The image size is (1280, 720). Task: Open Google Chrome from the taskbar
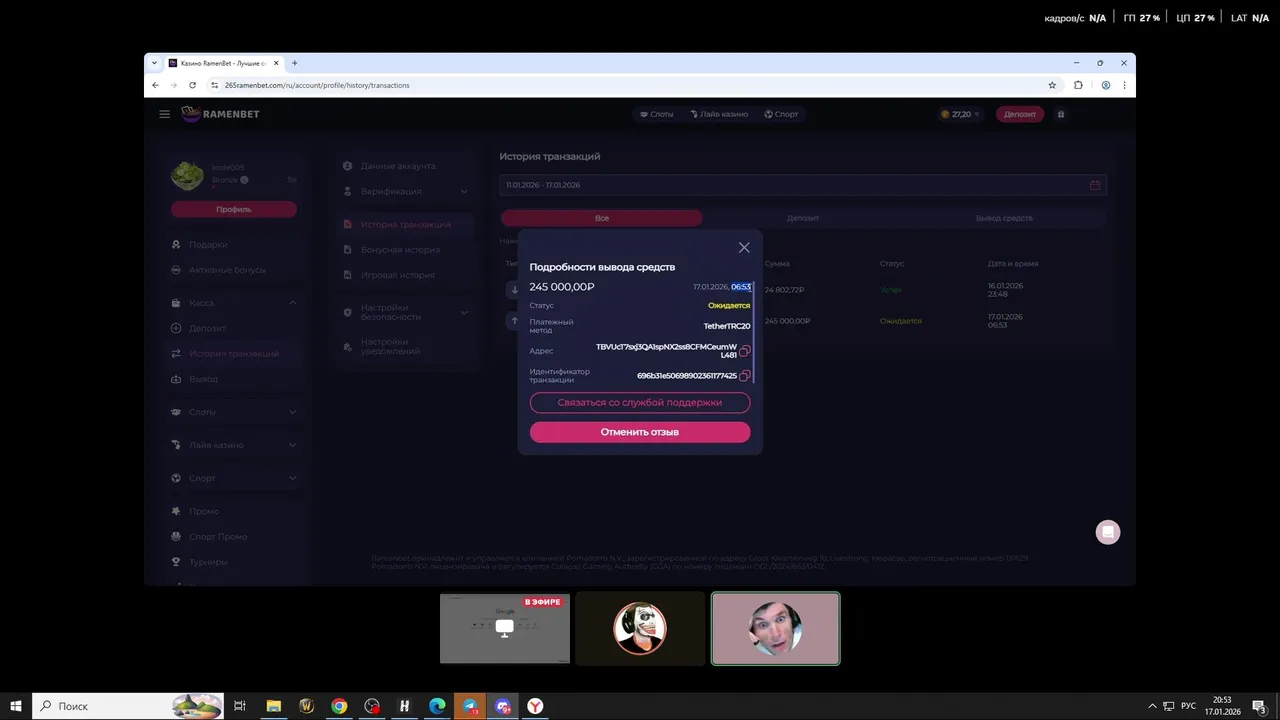point(339,706)
